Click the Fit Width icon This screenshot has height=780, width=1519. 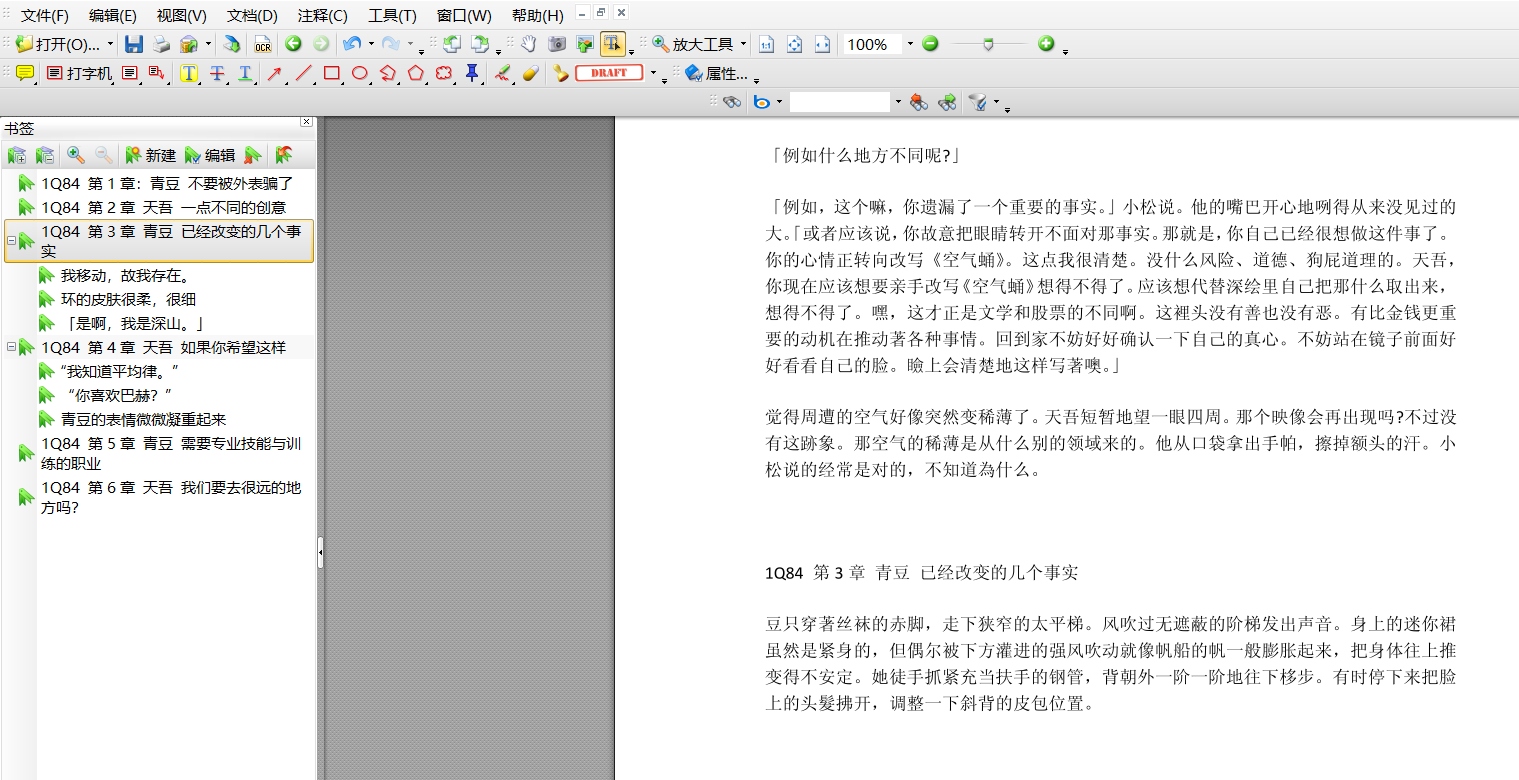[822, 44]
